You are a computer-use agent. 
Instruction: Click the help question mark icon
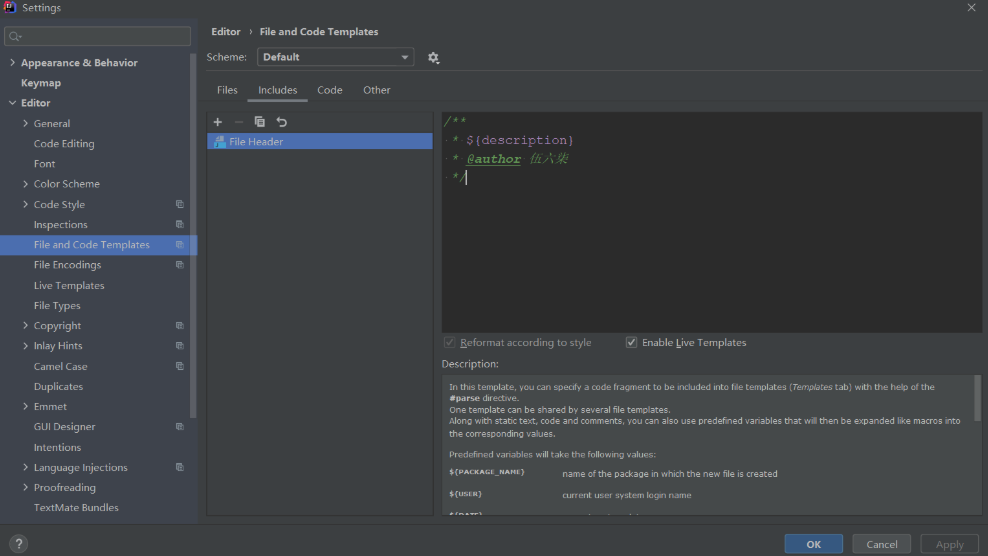tap(18, 543)
